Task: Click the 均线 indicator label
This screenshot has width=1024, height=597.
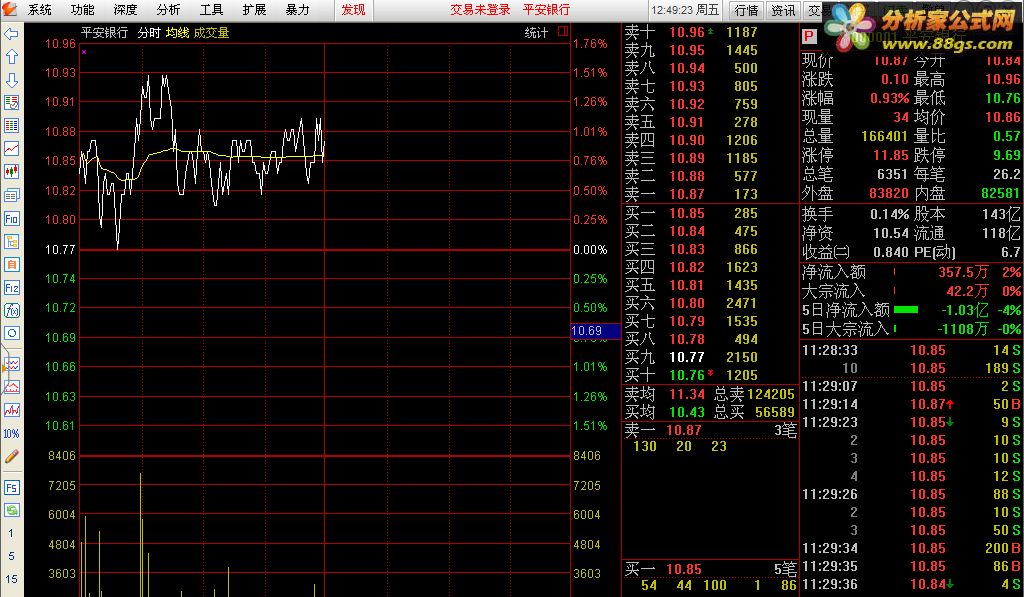Action: tap(177, 33)
